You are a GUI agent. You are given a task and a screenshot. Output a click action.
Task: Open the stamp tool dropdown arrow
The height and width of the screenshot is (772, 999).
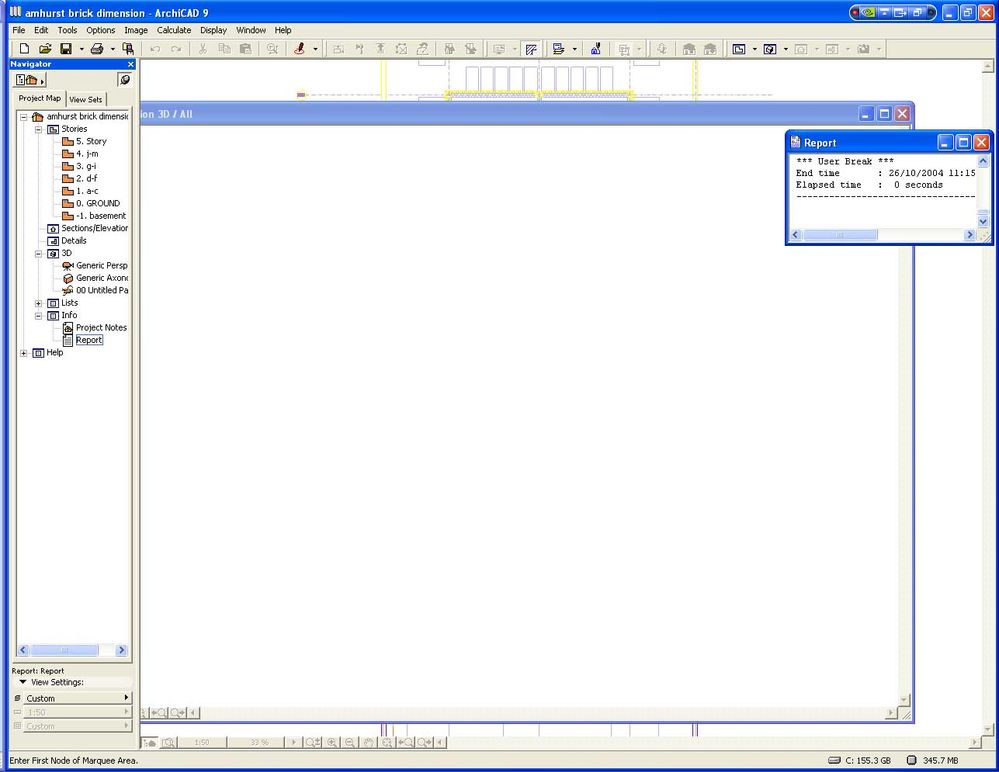(315, 49)
